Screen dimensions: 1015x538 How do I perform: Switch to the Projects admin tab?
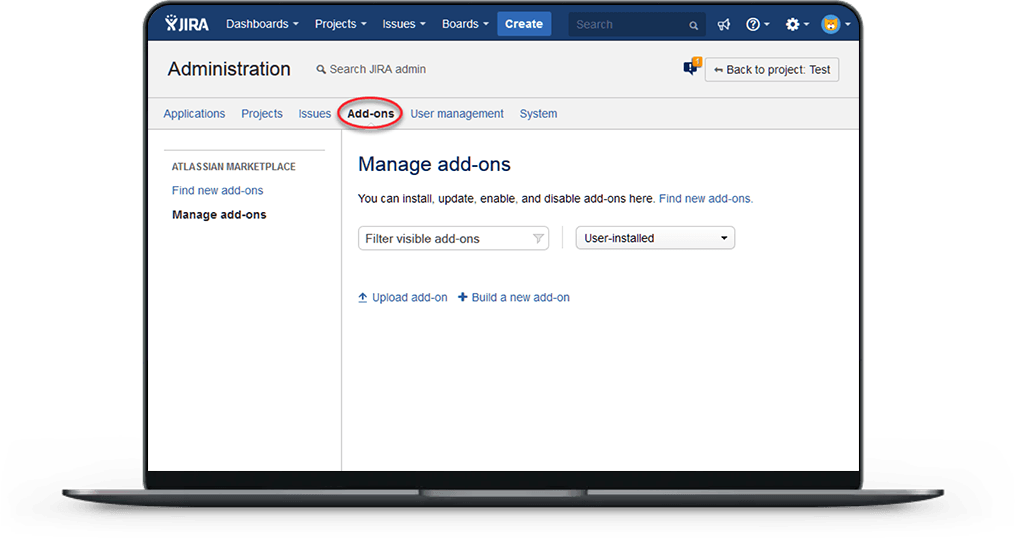[262, 114]
